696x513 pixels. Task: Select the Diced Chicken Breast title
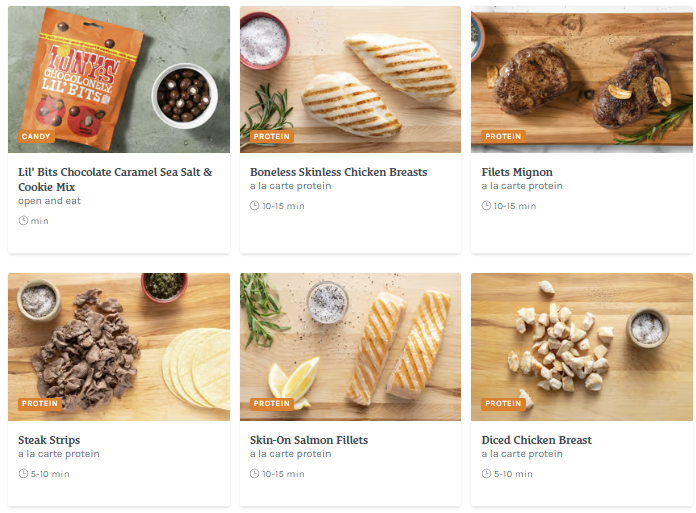pyautogui.click(x=536, y=440)
